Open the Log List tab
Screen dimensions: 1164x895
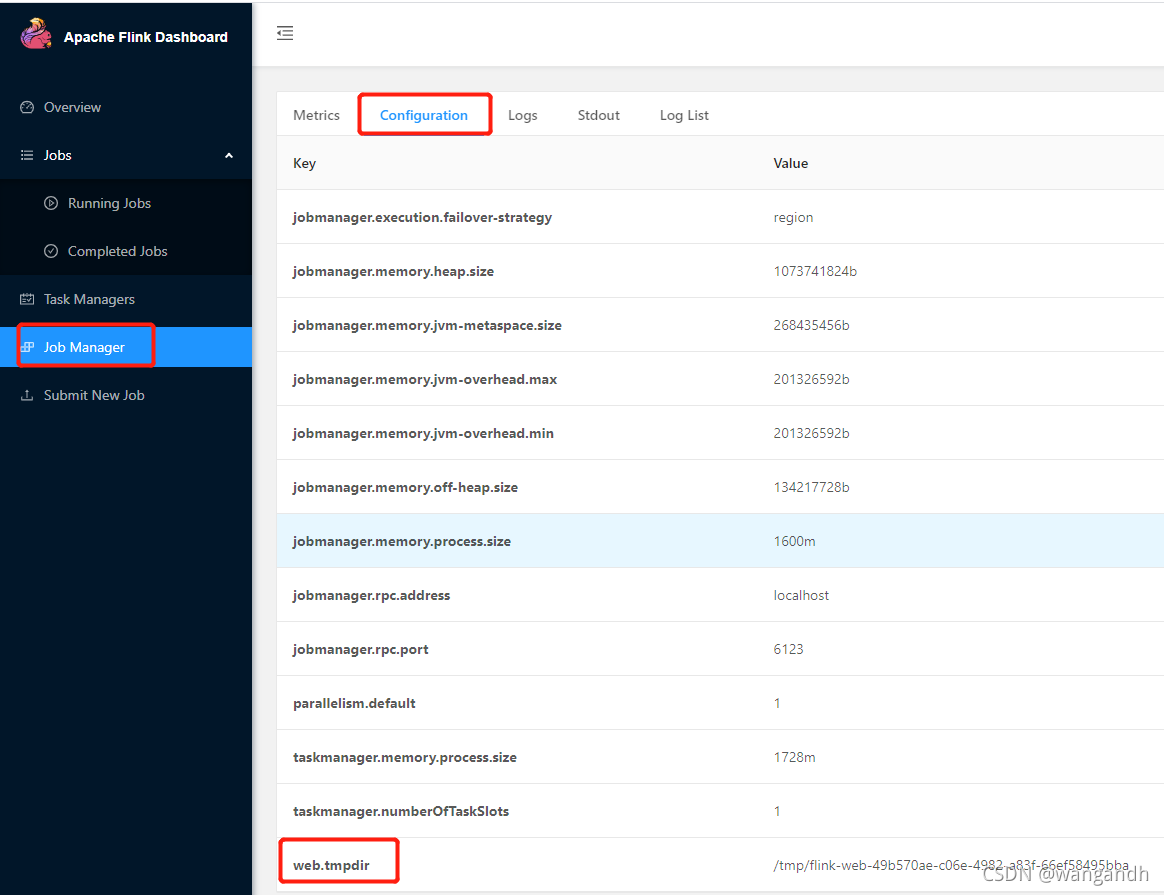[x=684, y=114]
